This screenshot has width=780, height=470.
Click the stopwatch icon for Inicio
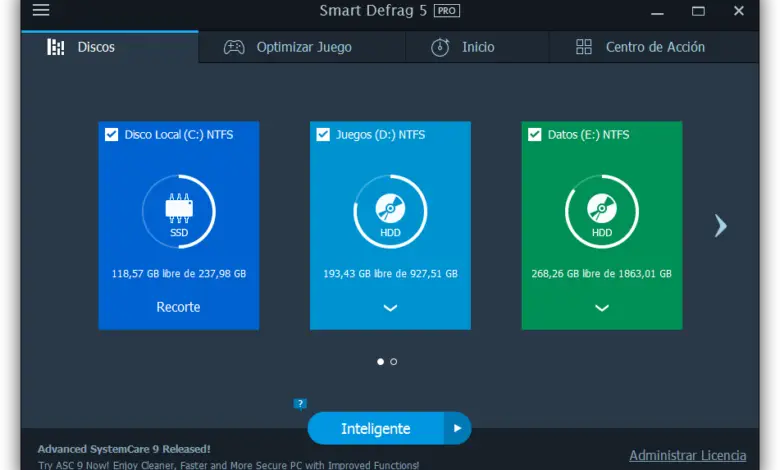coord(440,47)
